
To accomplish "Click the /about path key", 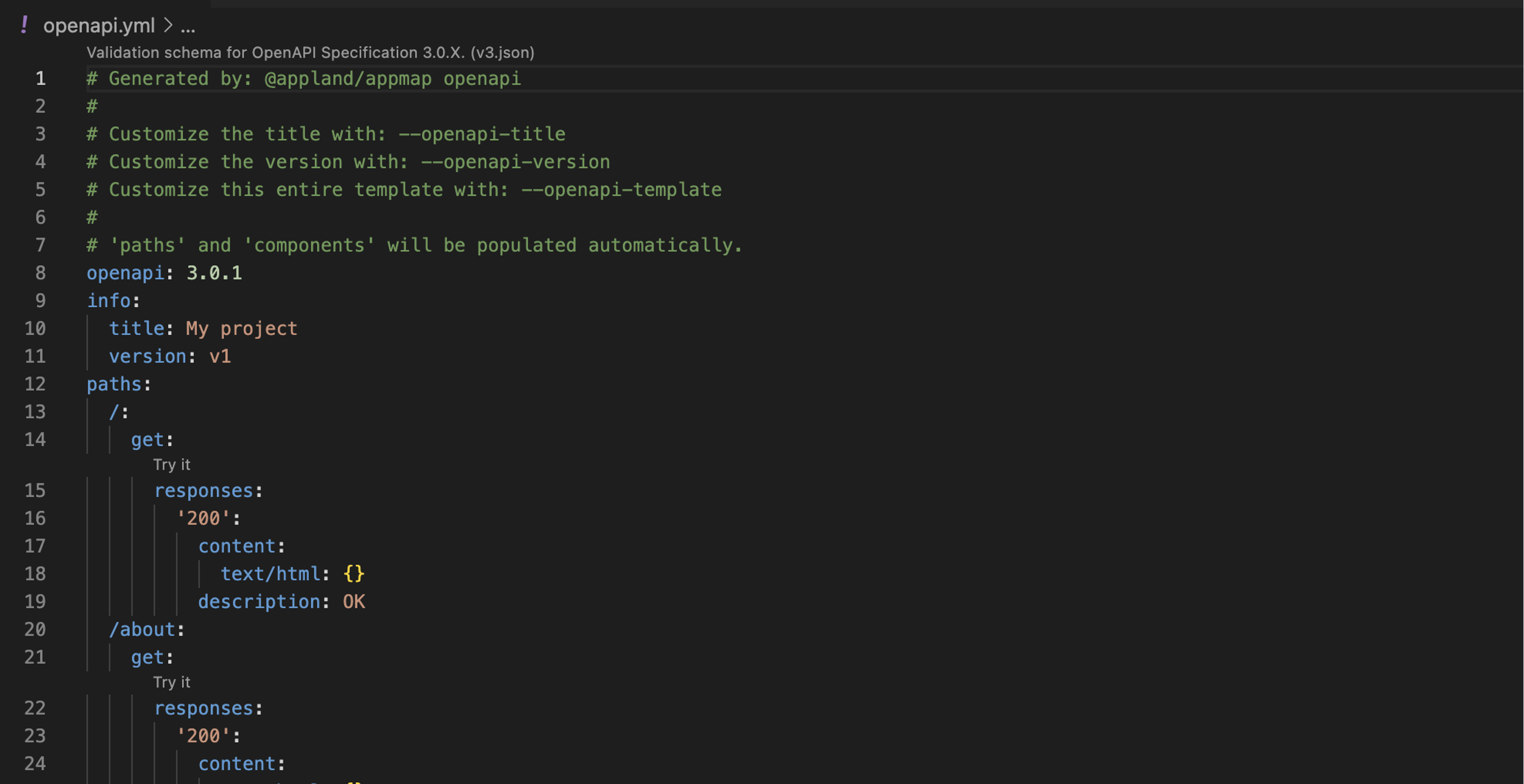I will (142, 630).
